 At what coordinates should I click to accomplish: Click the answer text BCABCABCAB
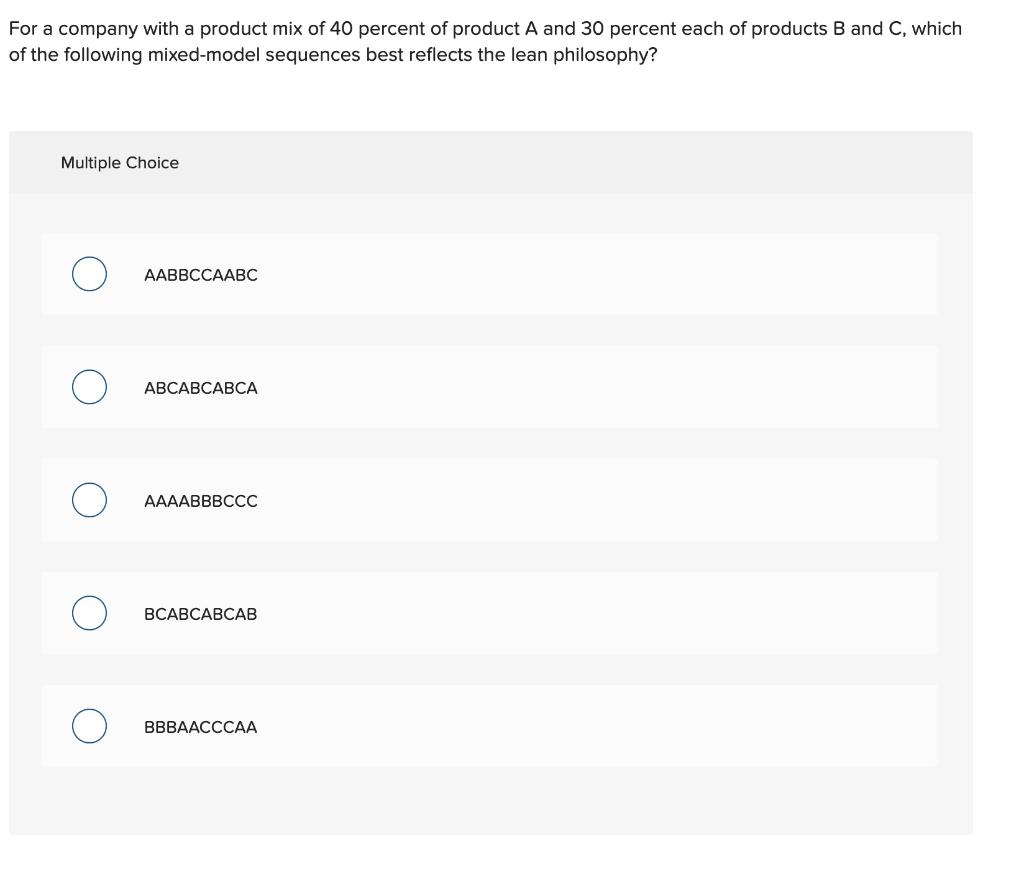200,613
